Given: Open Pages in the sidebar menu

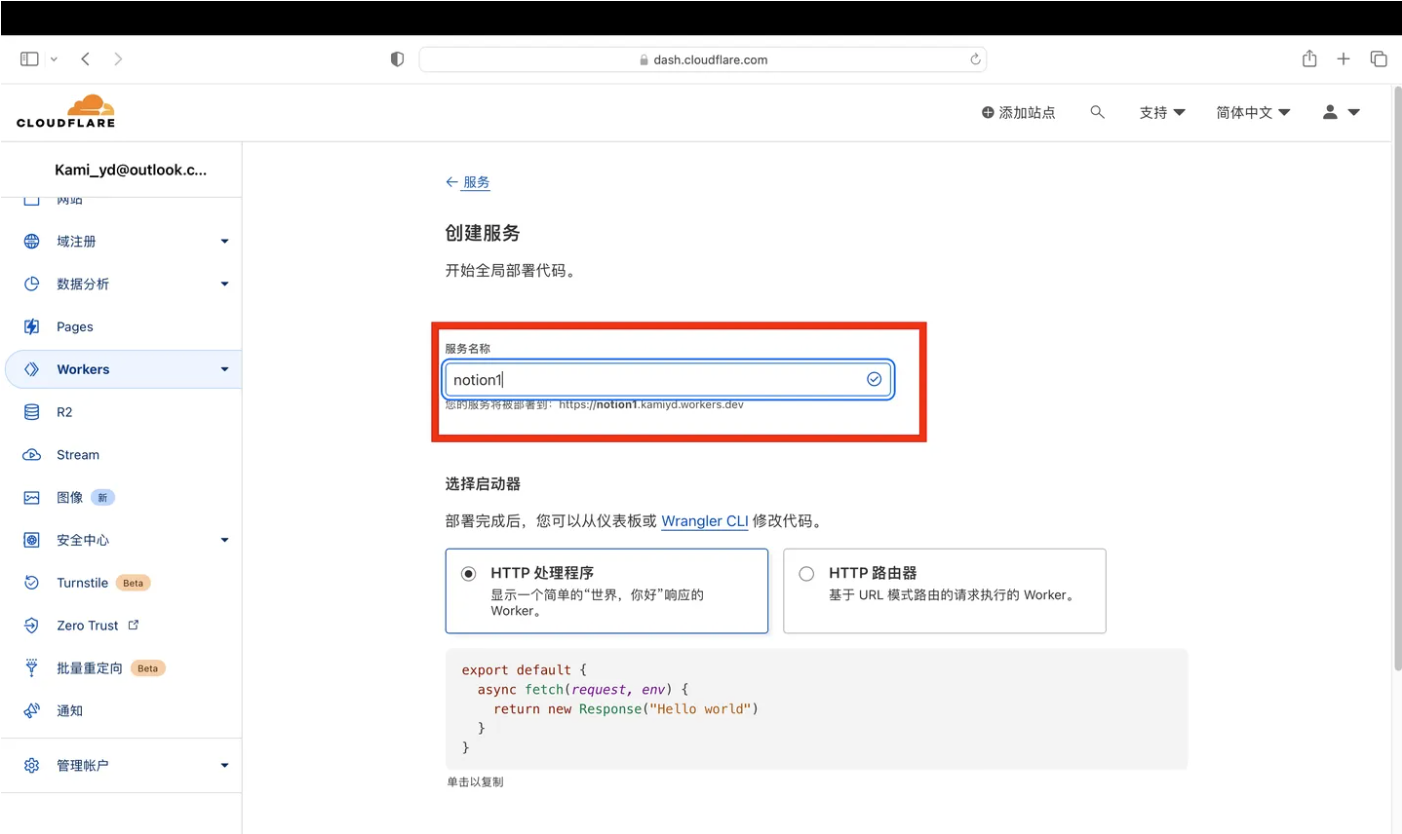Looking at the screenshot, I should point(74,327).
